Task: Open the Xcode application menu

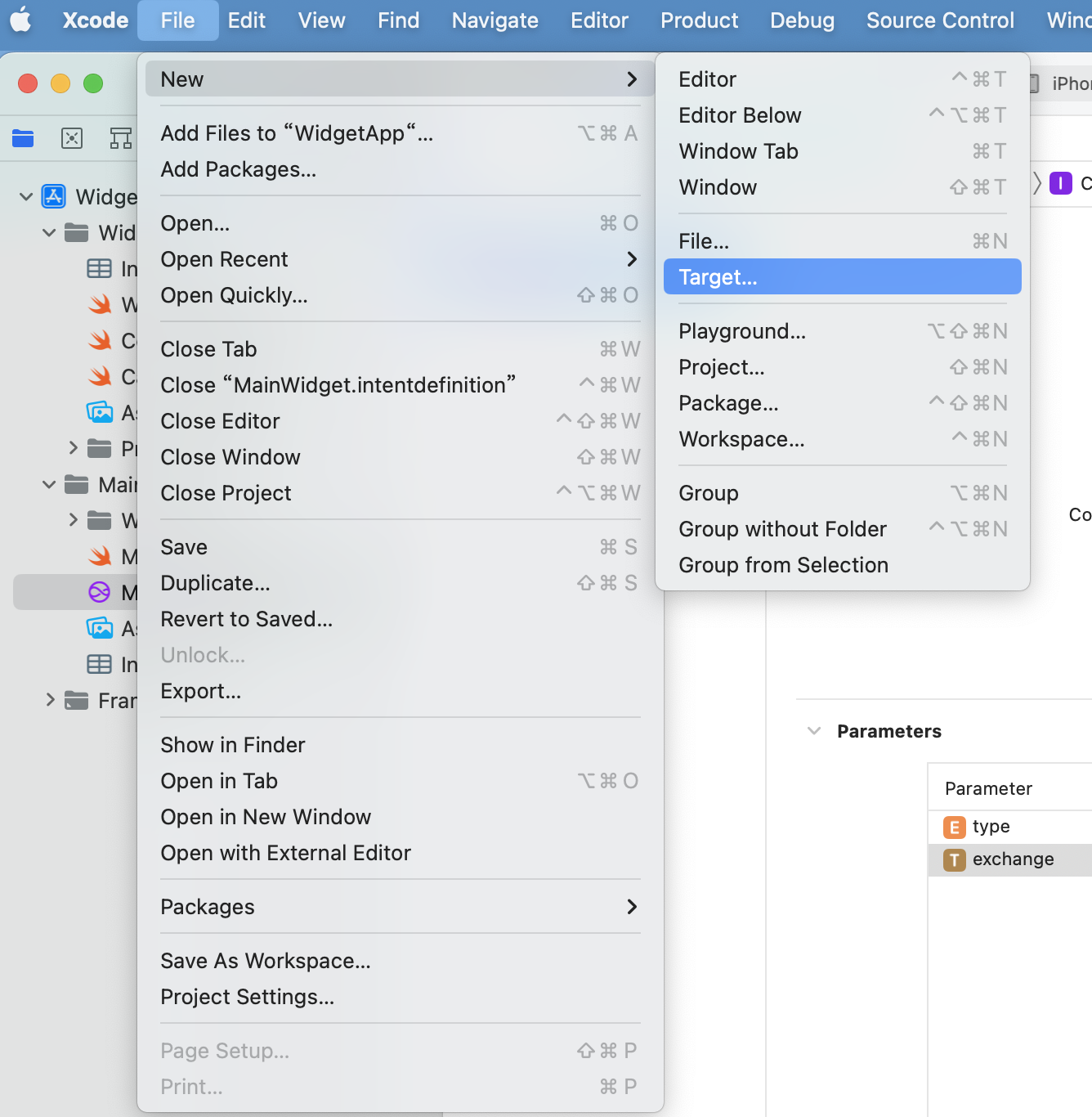Action: point(96,20)
